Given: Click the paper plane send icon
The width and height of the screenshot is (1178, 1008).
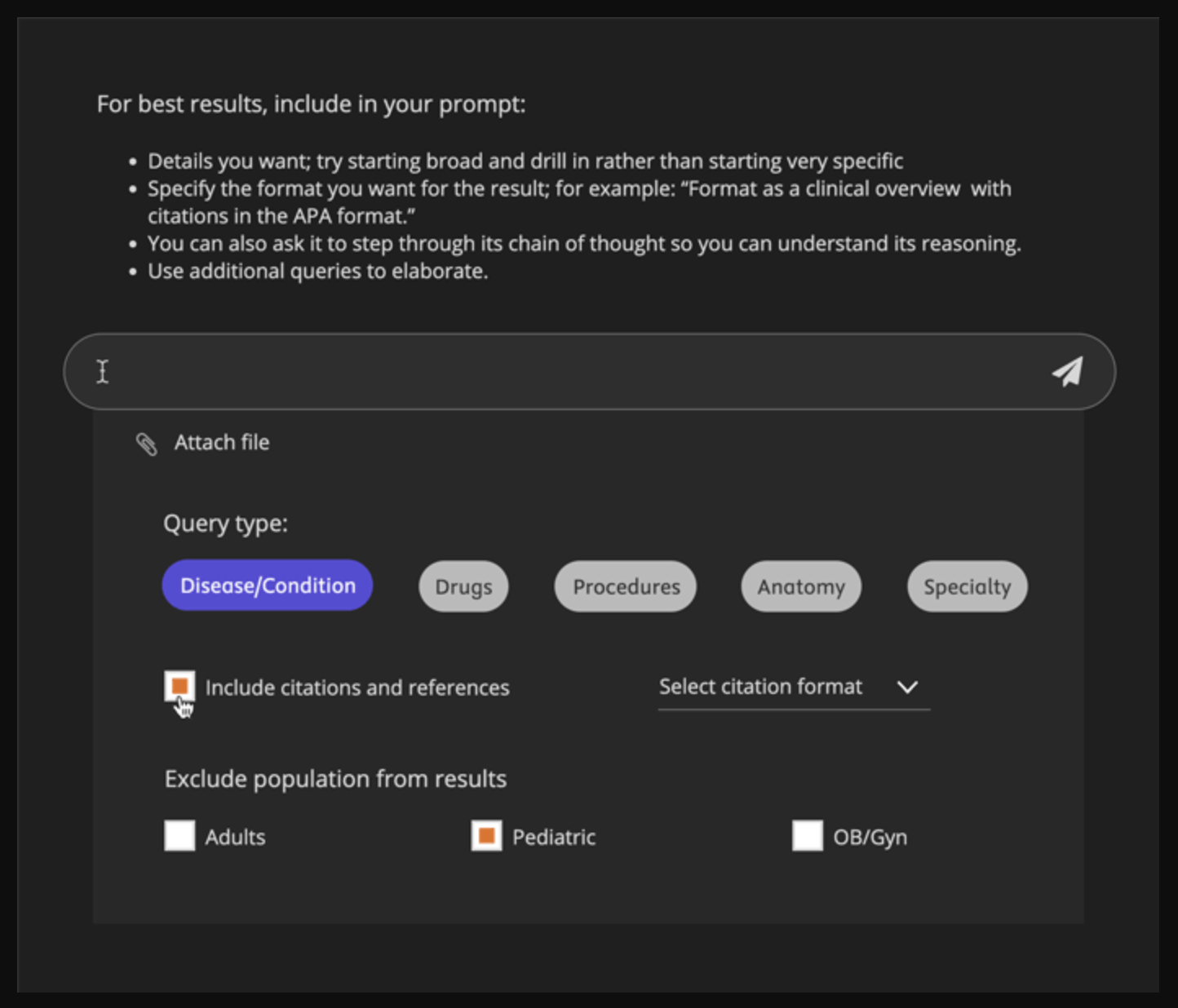Looking at the screenshot, I should tap(1067, 371).
